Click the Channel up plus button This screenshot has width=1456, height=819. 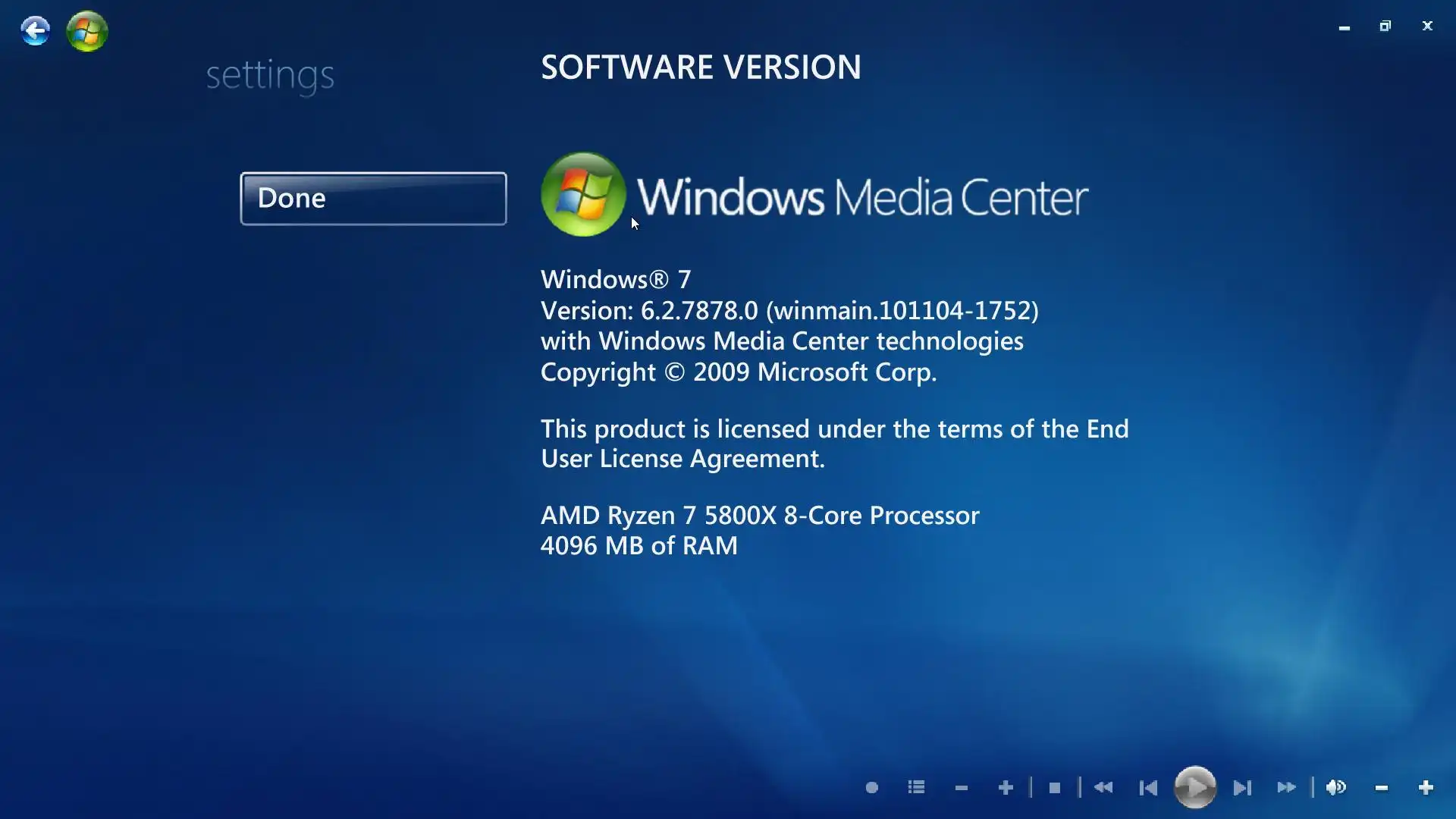point(1006,788)
